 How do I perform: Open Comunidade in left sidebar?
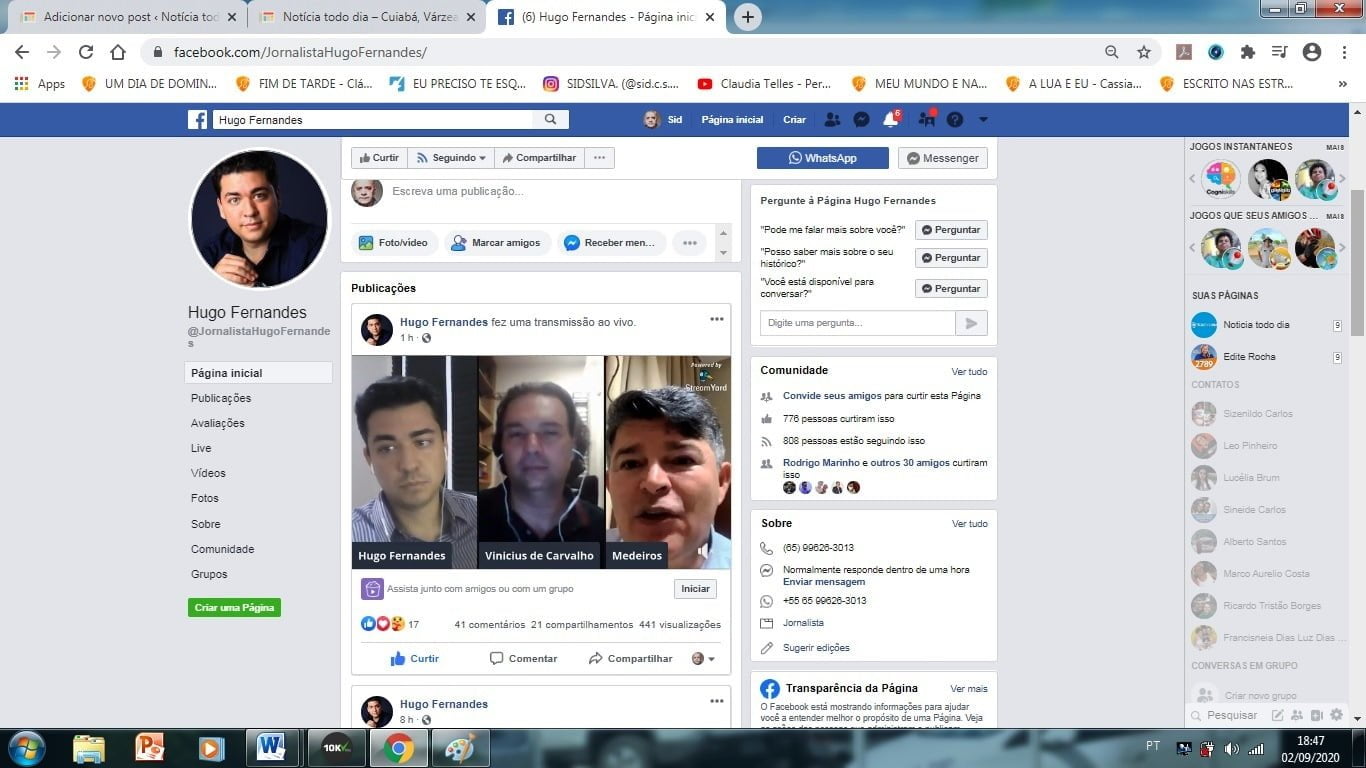coord(223,549)
